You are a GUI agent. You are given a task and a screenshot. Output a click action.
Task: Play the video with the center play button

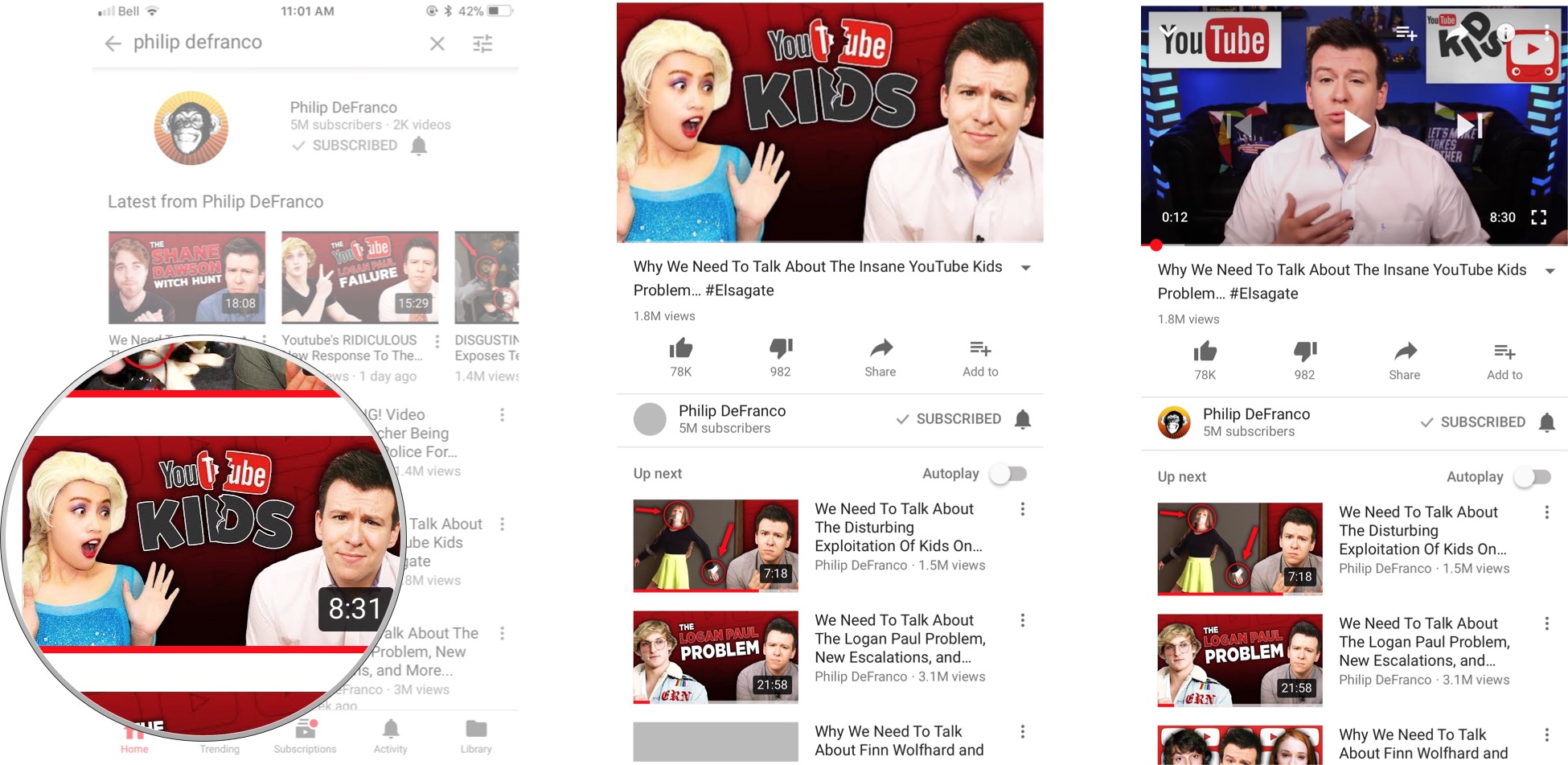(x=1356, y=126)
